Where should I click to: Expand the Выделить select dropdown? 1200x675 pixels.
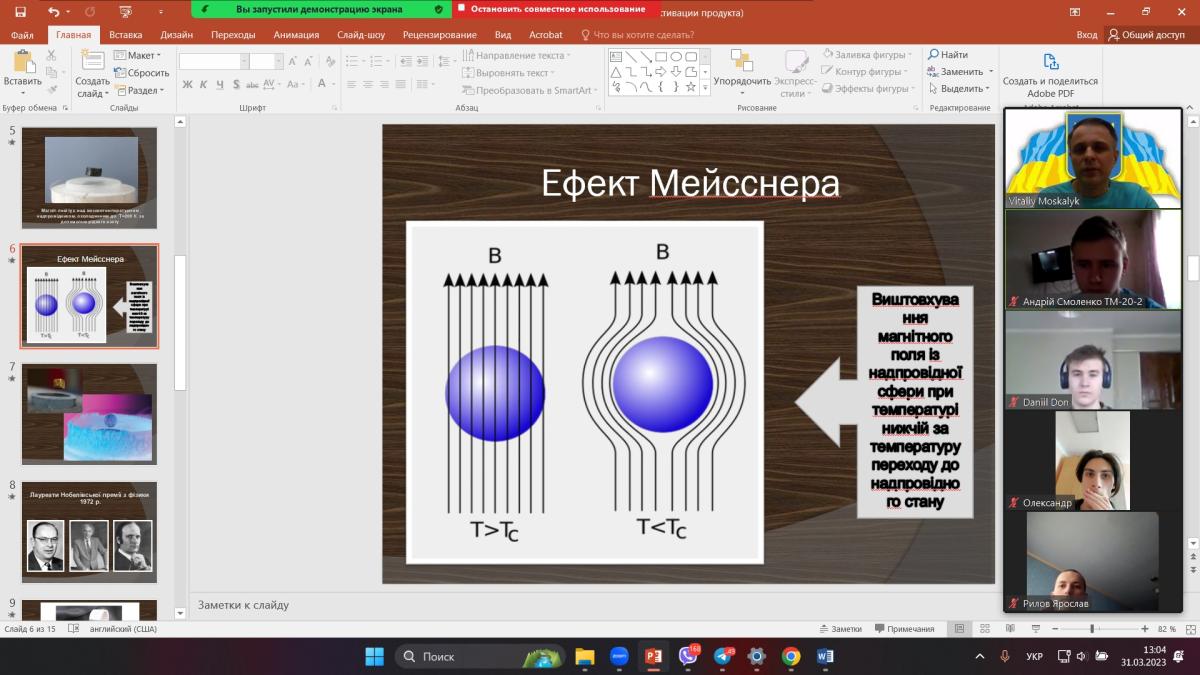click(x=966, y=88)
